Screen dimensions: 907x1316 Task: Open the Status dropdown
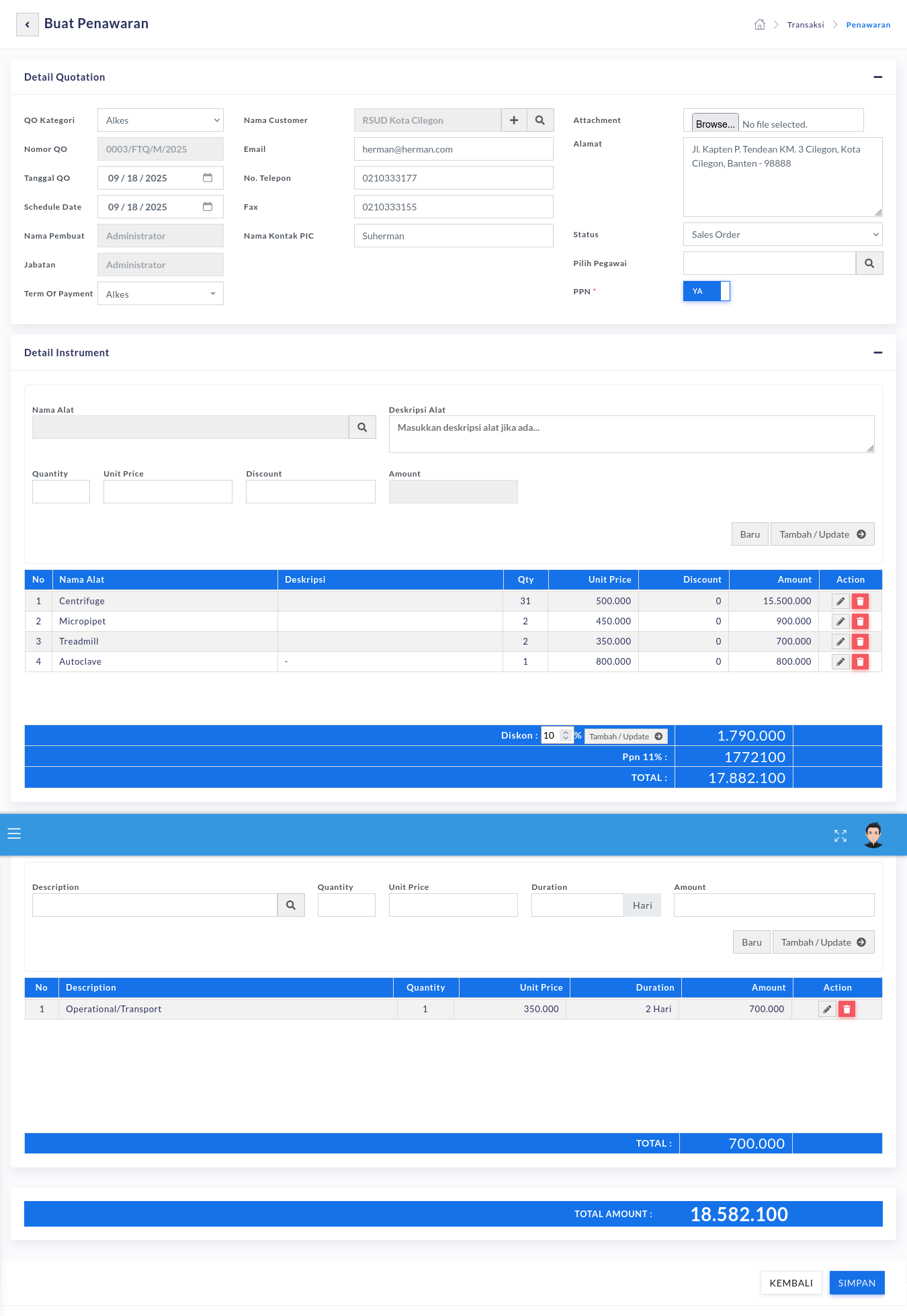tap(783, 235)
